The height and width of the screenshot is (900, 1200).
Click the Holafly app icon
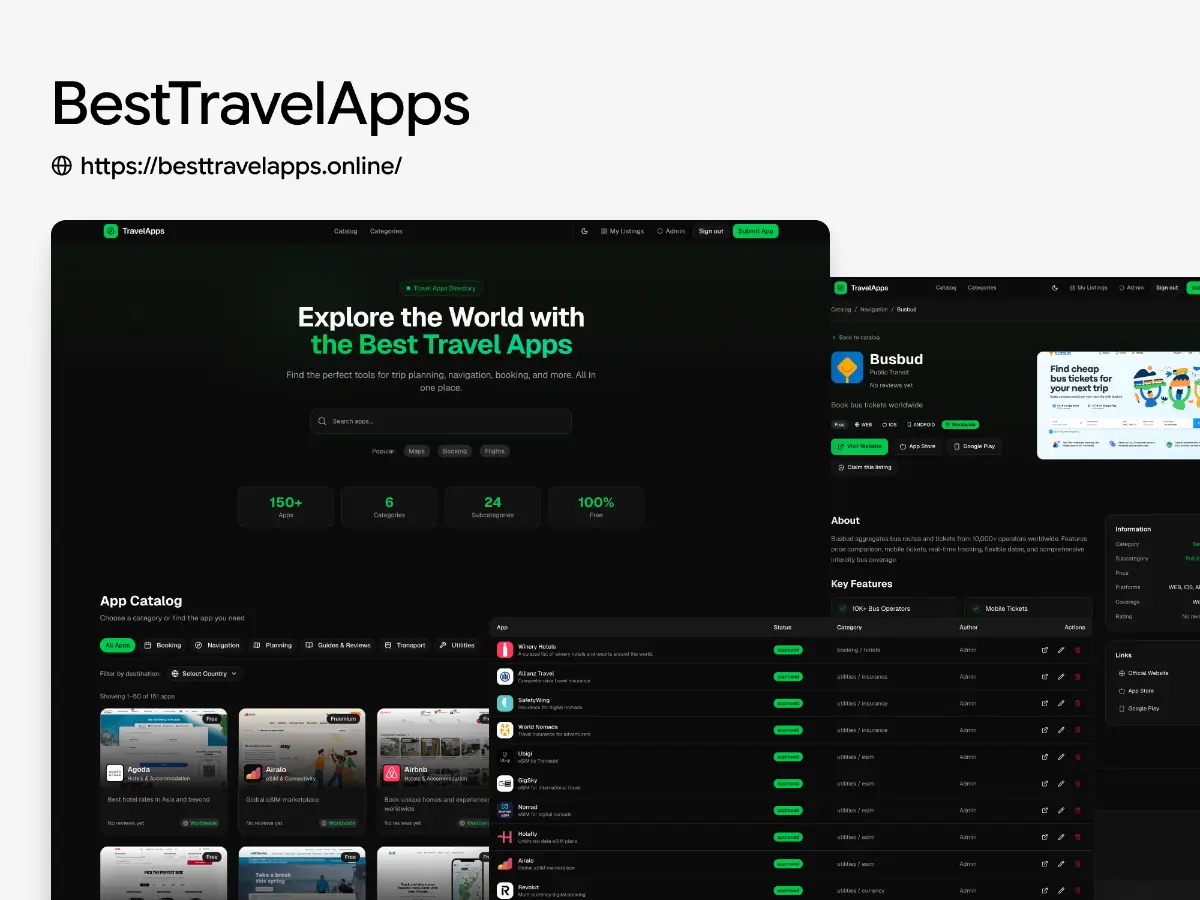pos(503,835)
